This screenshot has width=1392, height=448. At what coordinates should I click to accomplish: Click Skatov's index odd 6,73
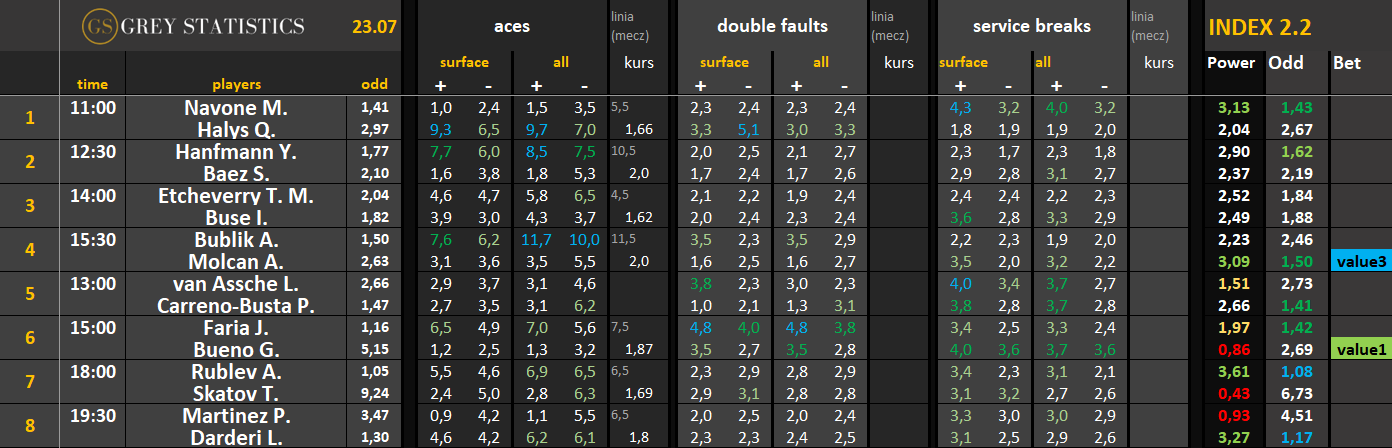point(1295,393)
